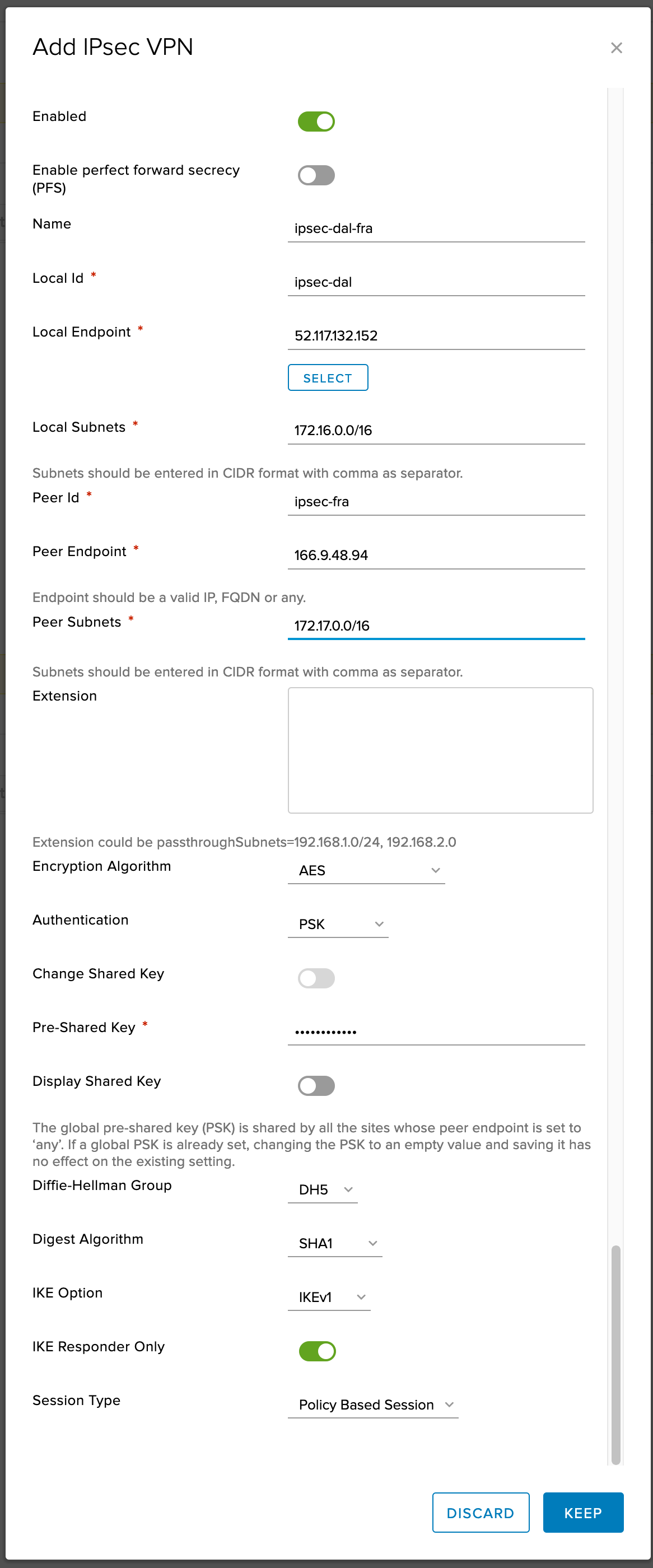Toggle the Change Shared Key switch
This screenshot has width=653, height=1568.
point(316,978)
